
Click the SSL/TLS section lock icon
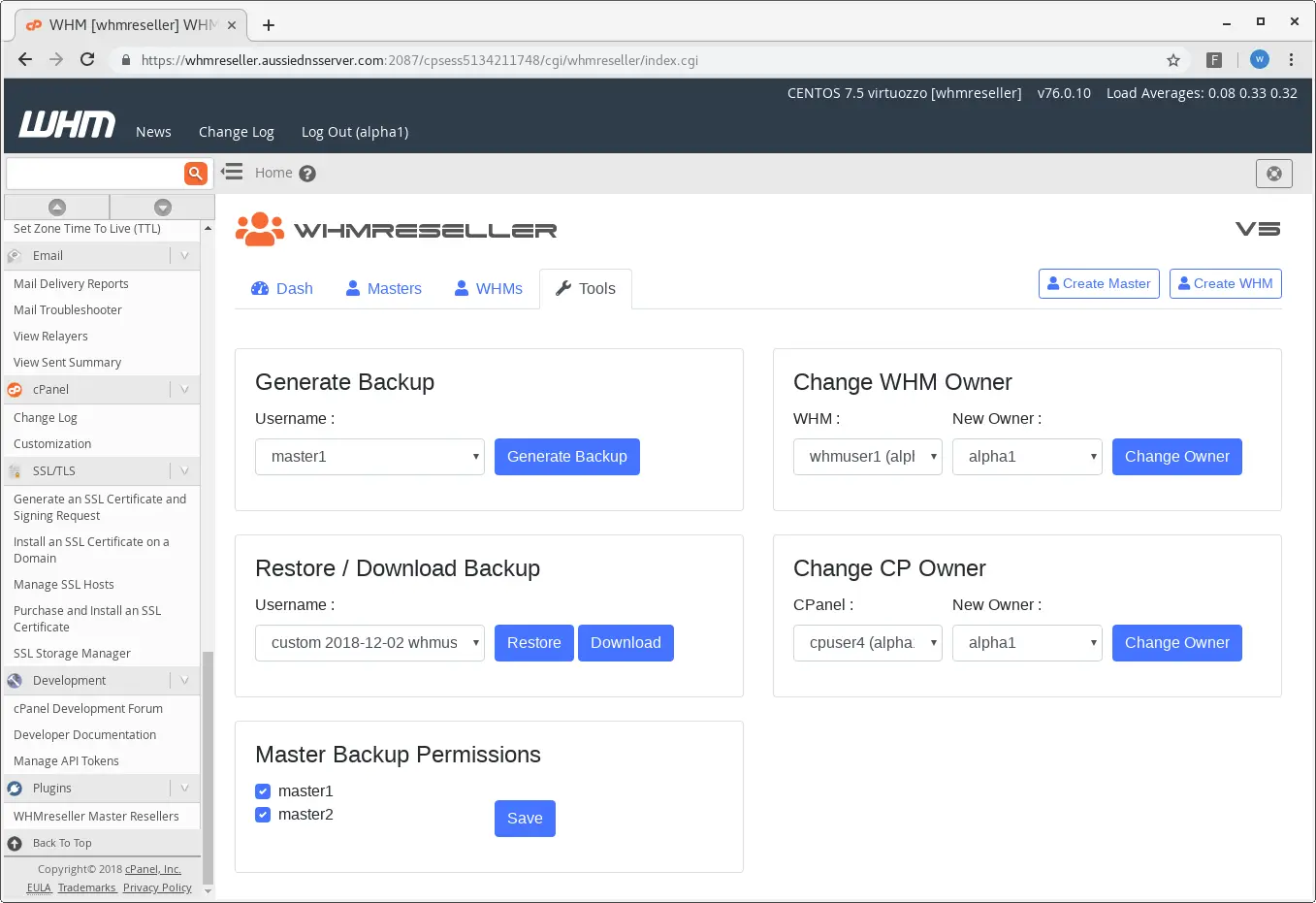point(15,471)
